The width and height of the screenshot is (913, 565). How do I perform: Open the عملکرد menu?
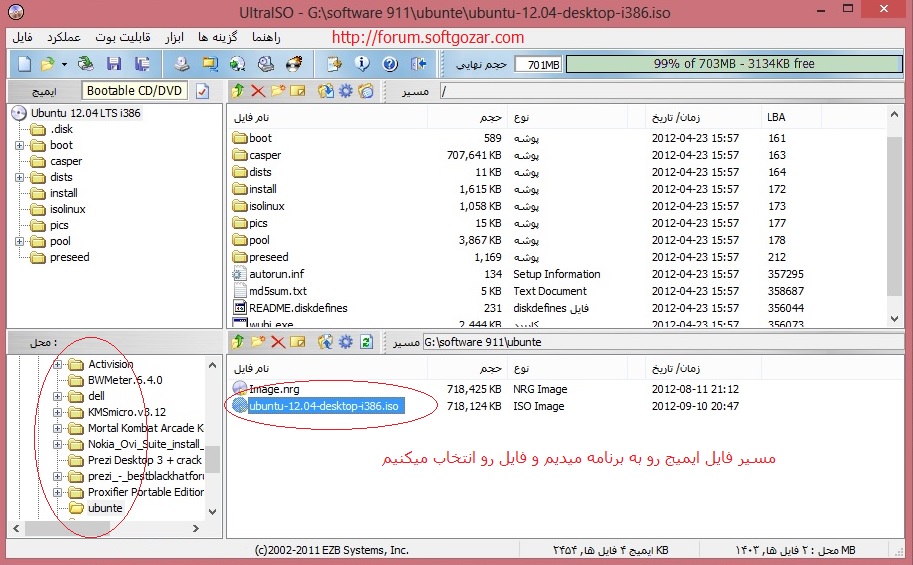click(x=63, y=37)
